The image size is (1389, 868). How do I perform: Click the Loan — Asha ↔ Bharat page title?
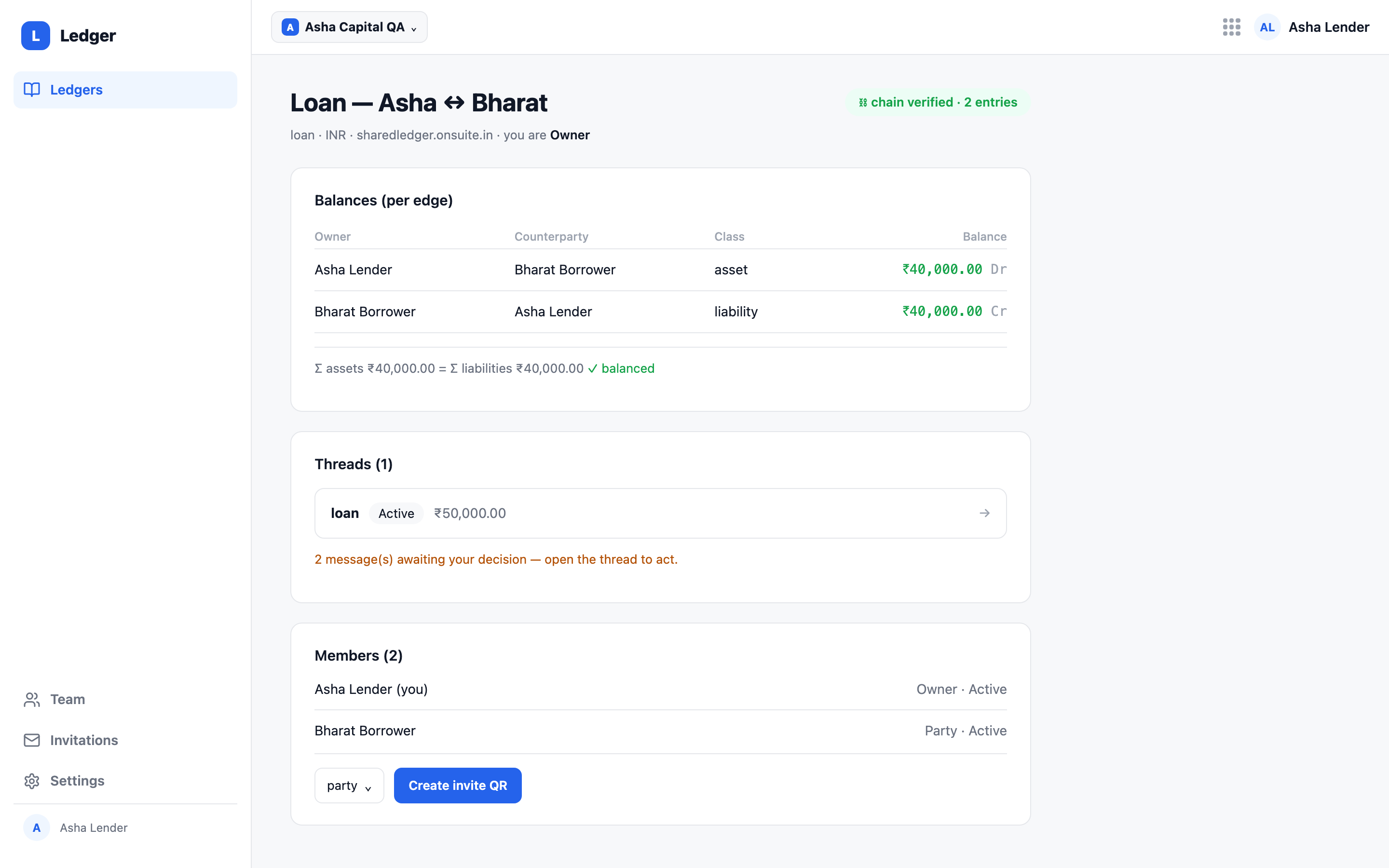pos(419,103)
